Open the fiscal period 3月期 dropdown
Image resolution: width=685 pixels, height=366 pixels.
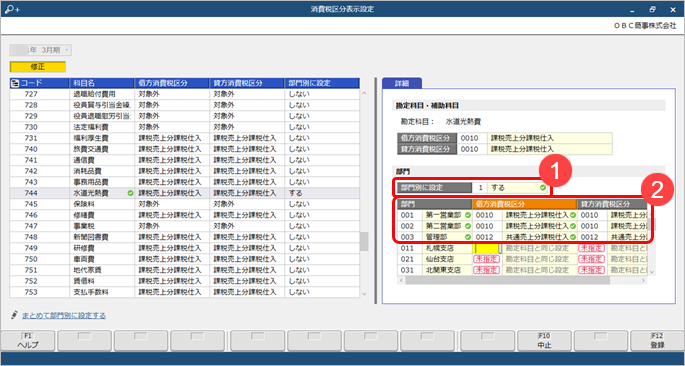41,50
